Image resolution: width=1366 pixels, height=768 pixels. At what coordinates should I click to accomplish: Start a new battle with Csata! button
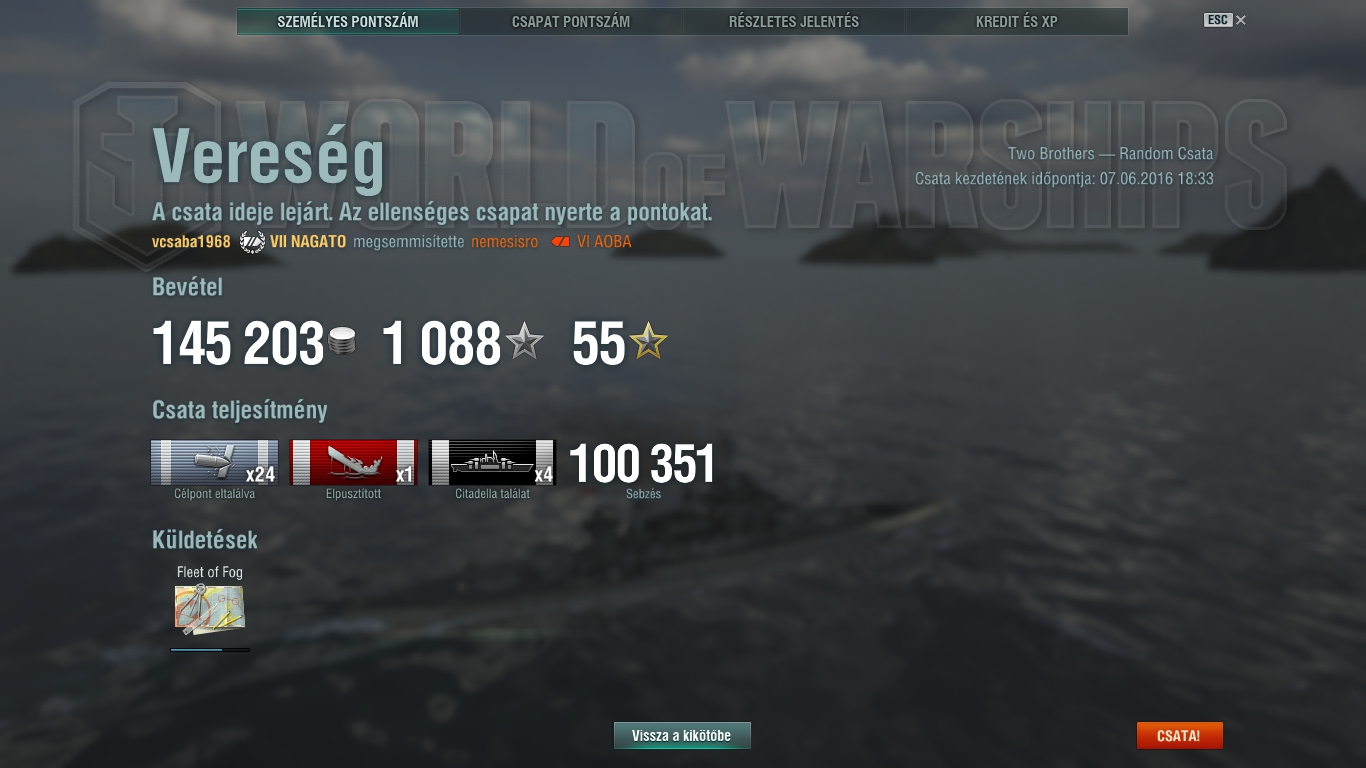click(1179, 736)
